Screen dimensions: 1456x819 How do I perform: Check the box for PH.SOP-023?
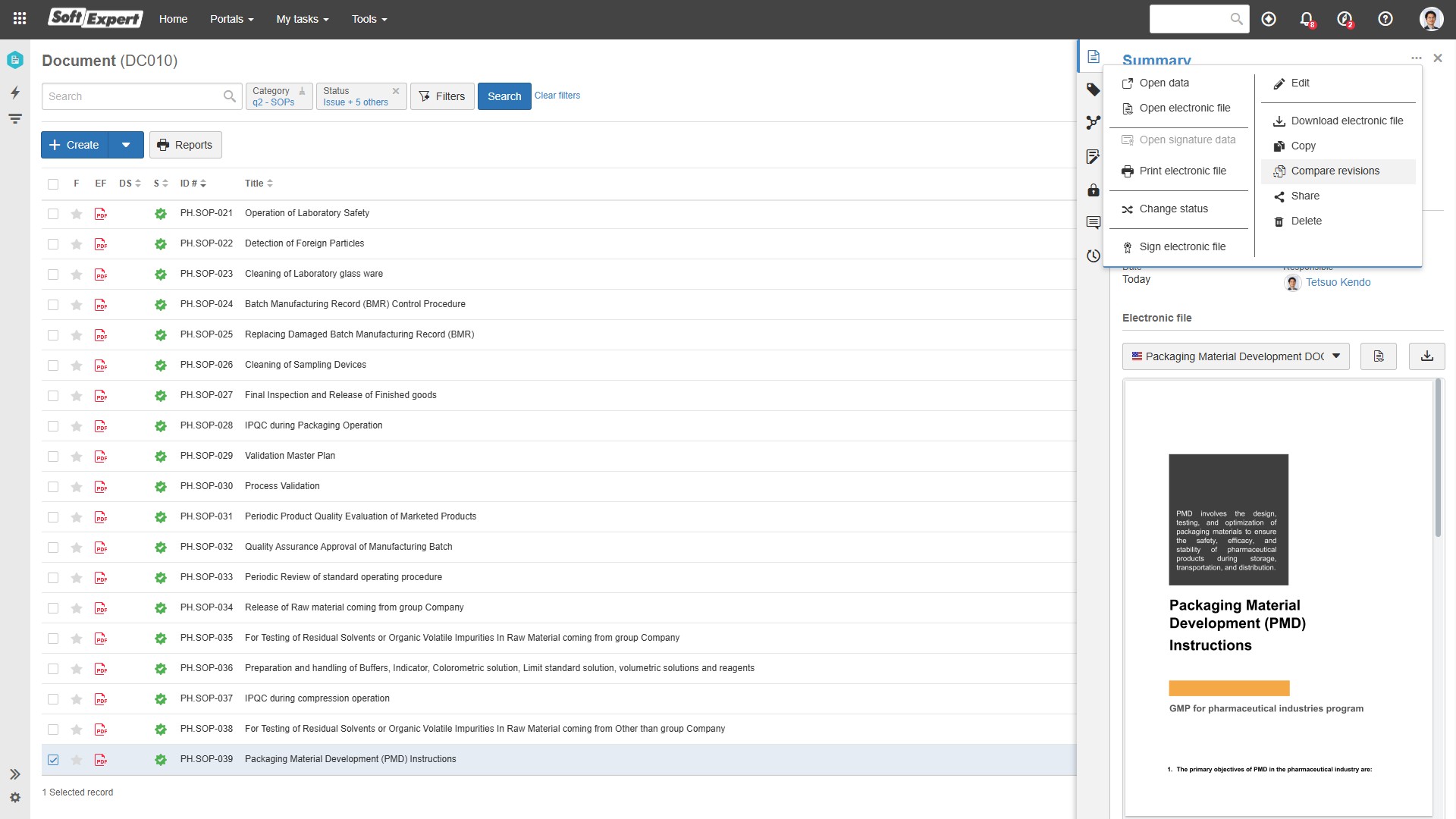tap(53, 275)
